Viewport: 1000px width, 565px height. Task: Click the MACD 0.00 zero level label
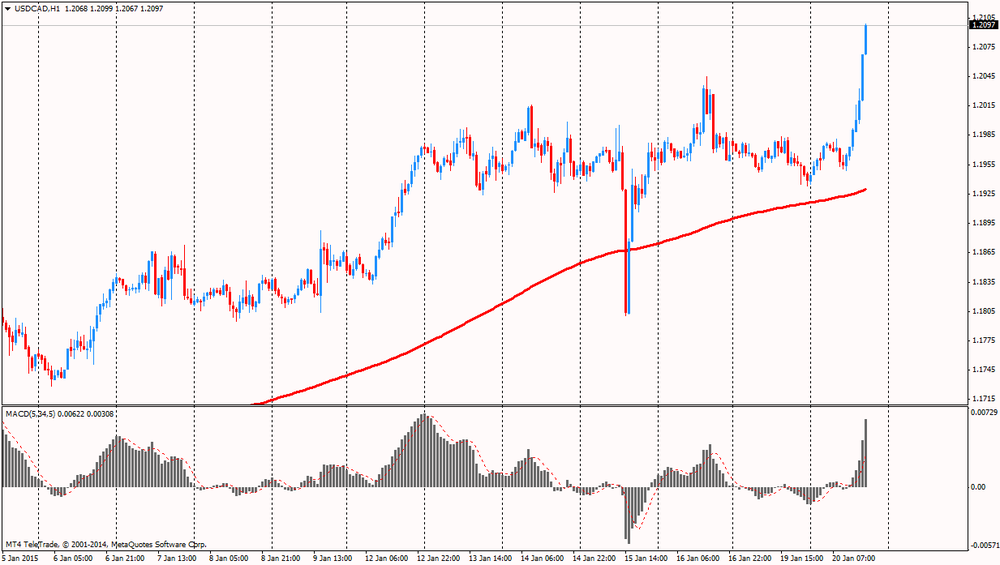(978, 487)
